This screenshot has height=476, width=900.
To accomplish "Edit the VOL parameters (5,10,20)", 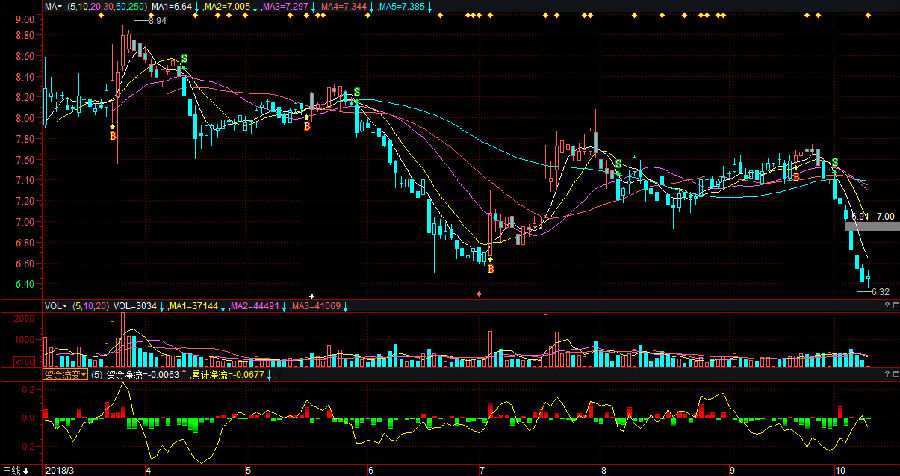I will tap(91, 306).
